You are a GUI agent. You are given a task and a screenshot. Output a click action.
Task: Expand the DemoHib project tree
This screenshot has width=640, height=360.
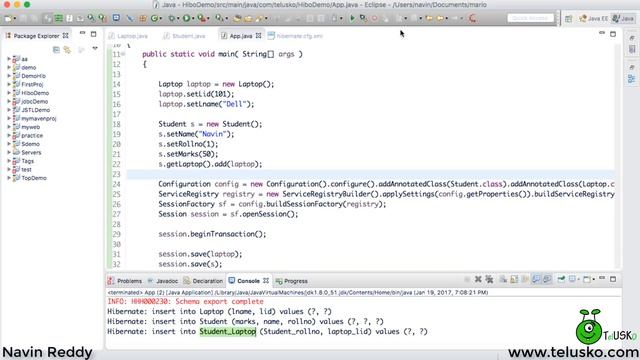[x=9, y=76]
